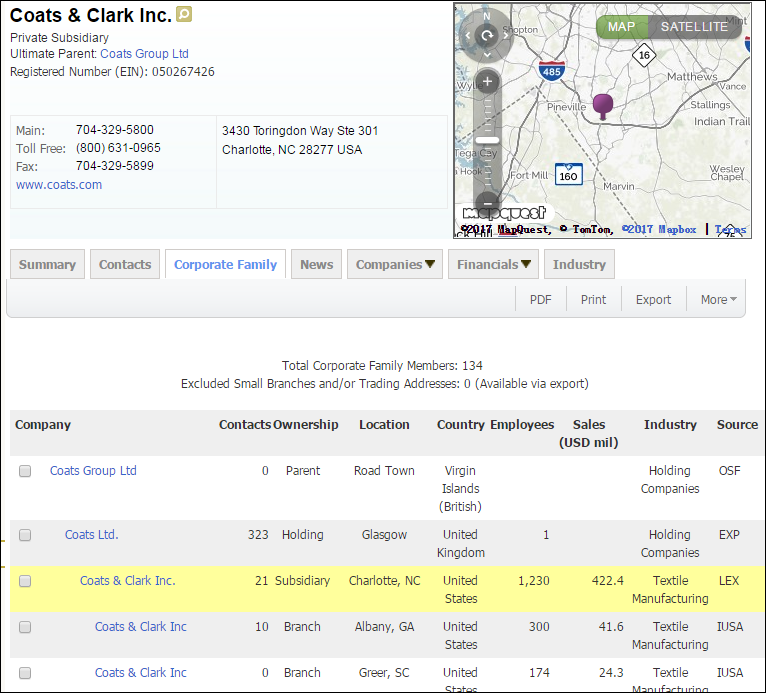The width and height of the screenshot is (767, 693).
Task: Click the route 160 marker on the map
Action: [x=568, y=175]
